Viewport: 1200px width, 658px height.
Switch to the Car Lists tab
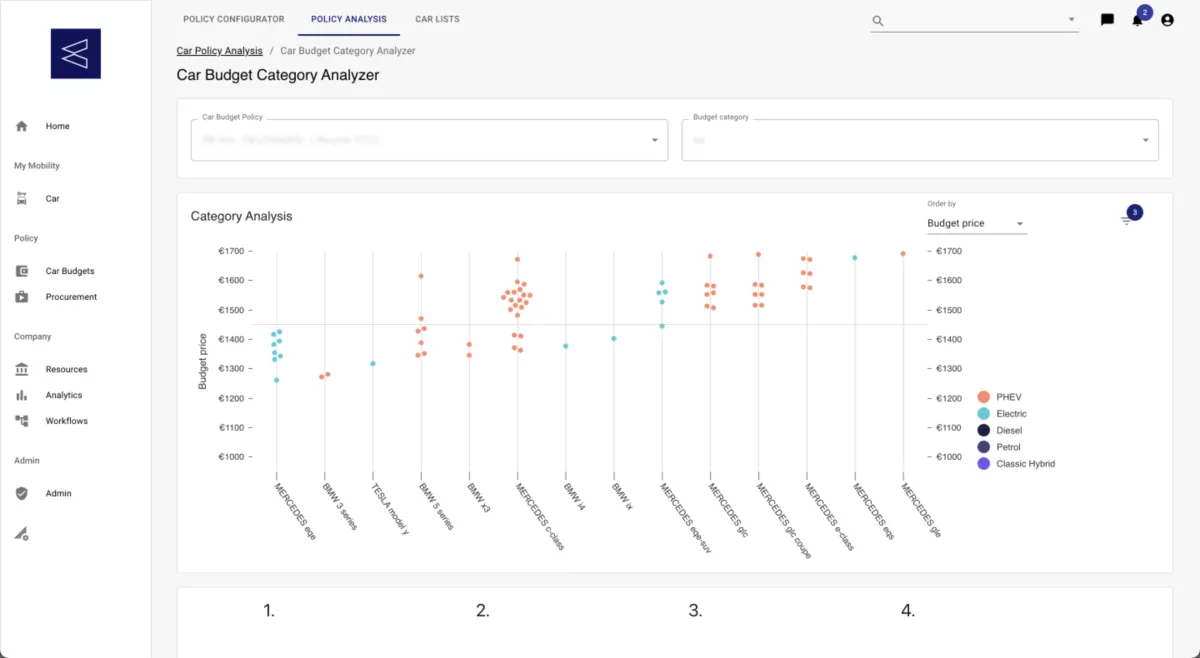pos(438,19)
